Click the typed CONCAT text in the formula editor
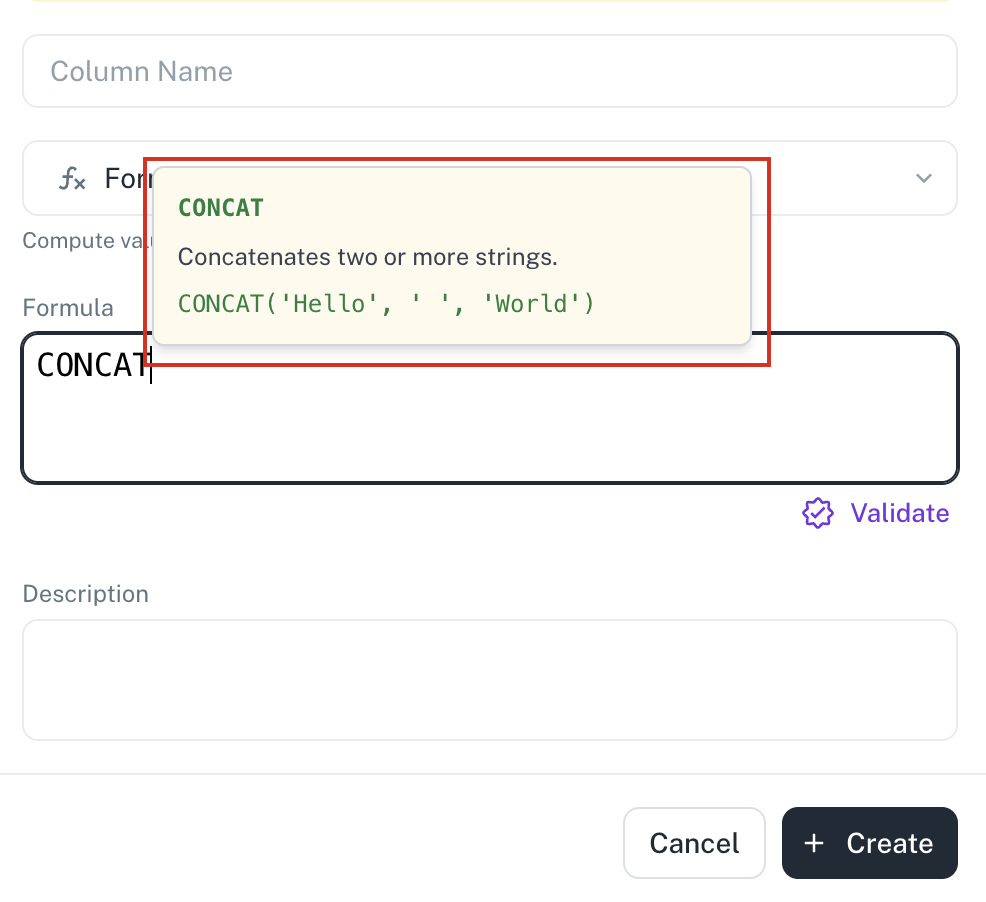Screen dimensions: 986x902 click(92, 365)
